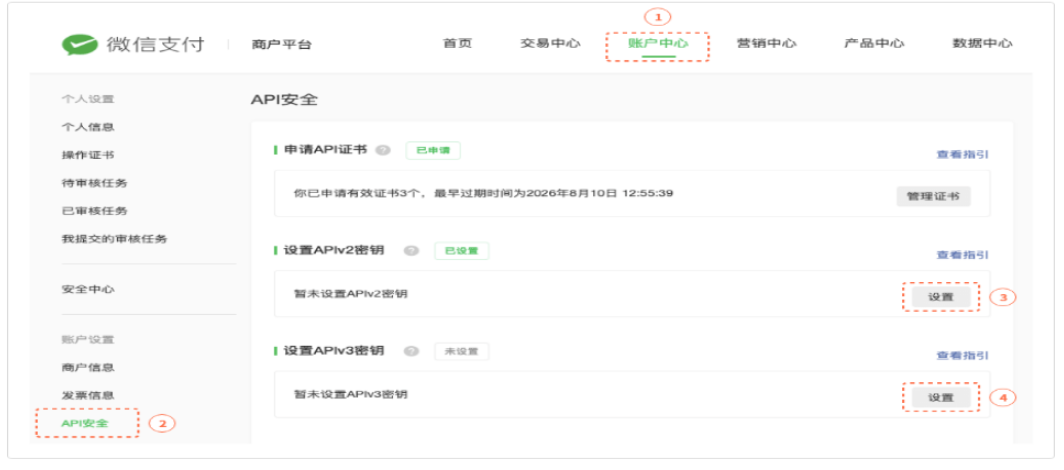Open 个人信息 in sidebar
Screen dimensions: 1064x470
[x=87, y=127]
